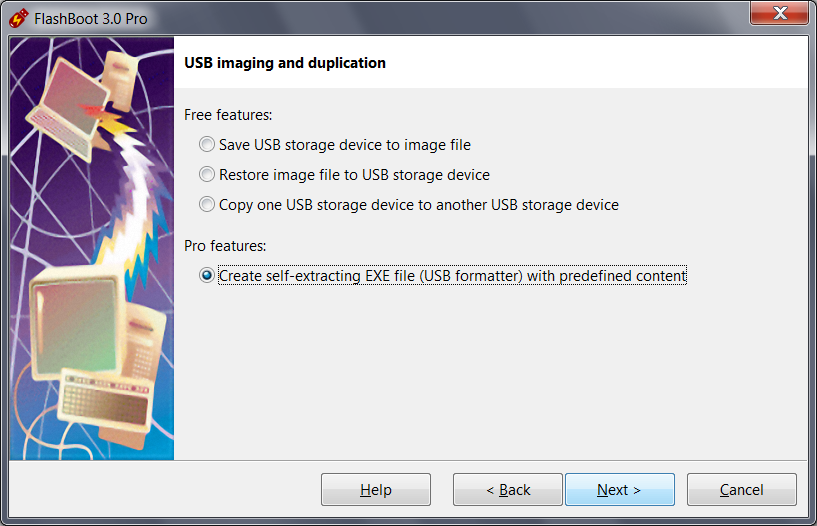Proceed with the Next button
This screenshot has height=526, width=817.
[620, 490]
